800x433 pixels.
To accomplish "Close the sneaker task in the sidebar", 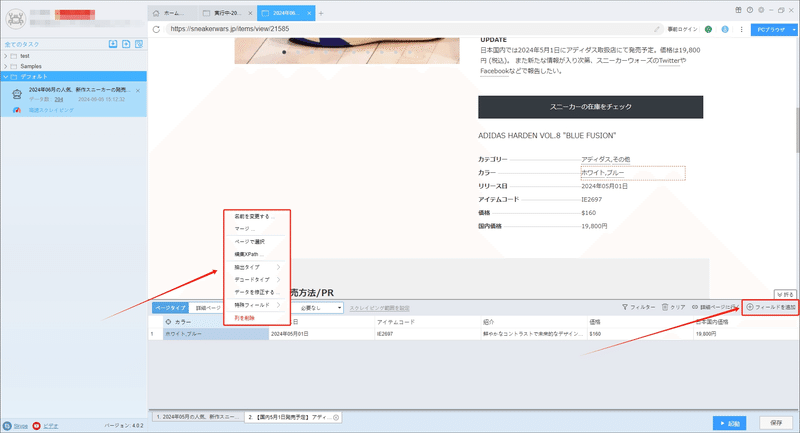I will (x=138, y=91).
